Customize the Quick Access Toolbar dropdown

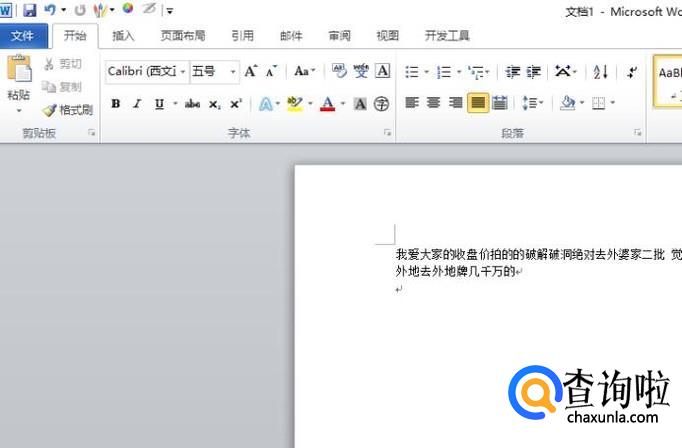pyautogui.click(x=170, y=11)
